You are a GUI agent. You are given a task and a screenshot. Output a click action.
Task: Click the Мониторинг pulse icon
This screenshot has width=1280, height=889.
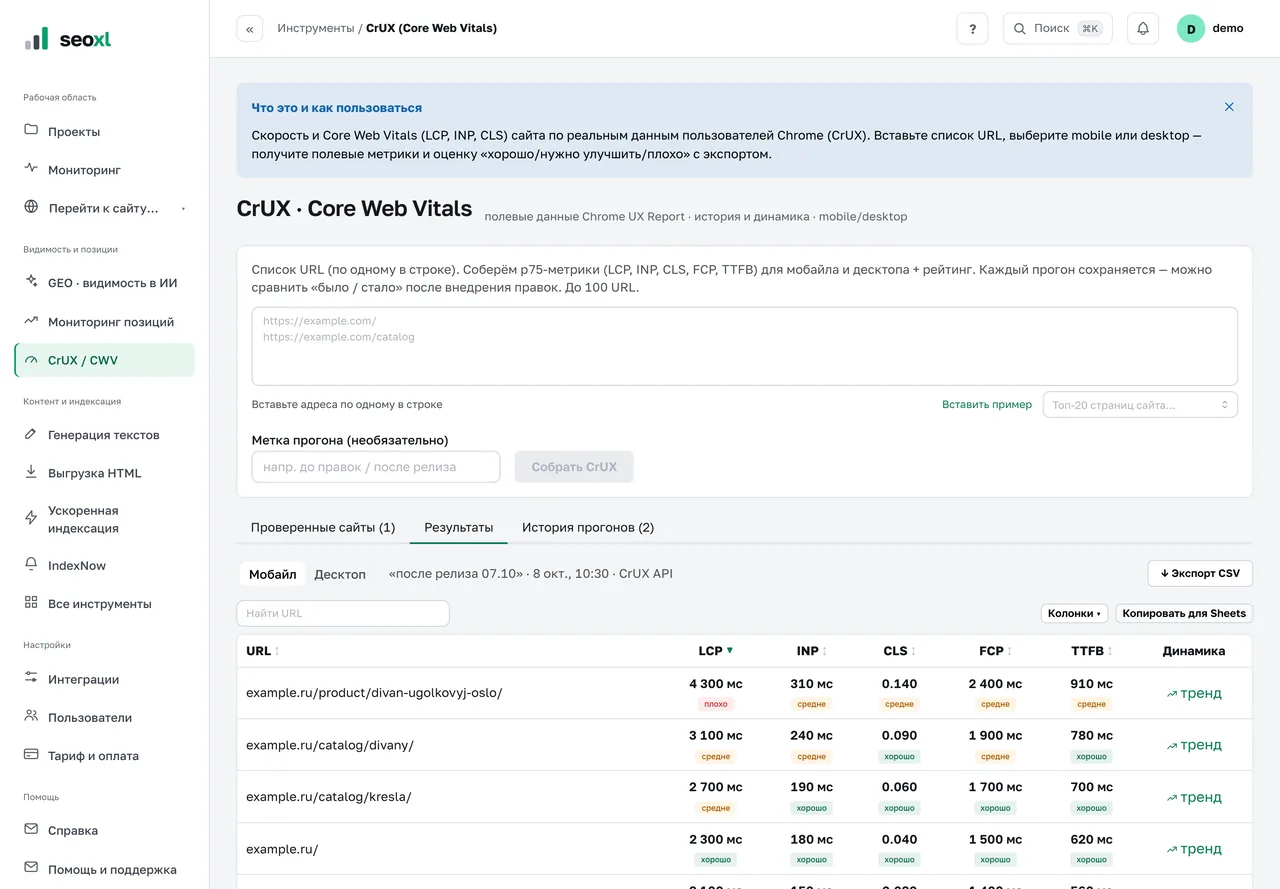click(31, 168)
